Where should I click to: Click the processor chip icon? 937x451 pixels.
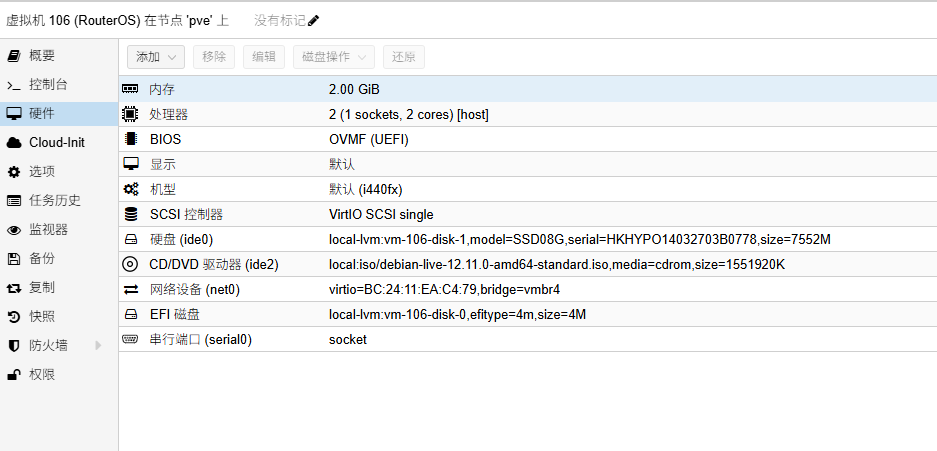(x=130, y=115)
